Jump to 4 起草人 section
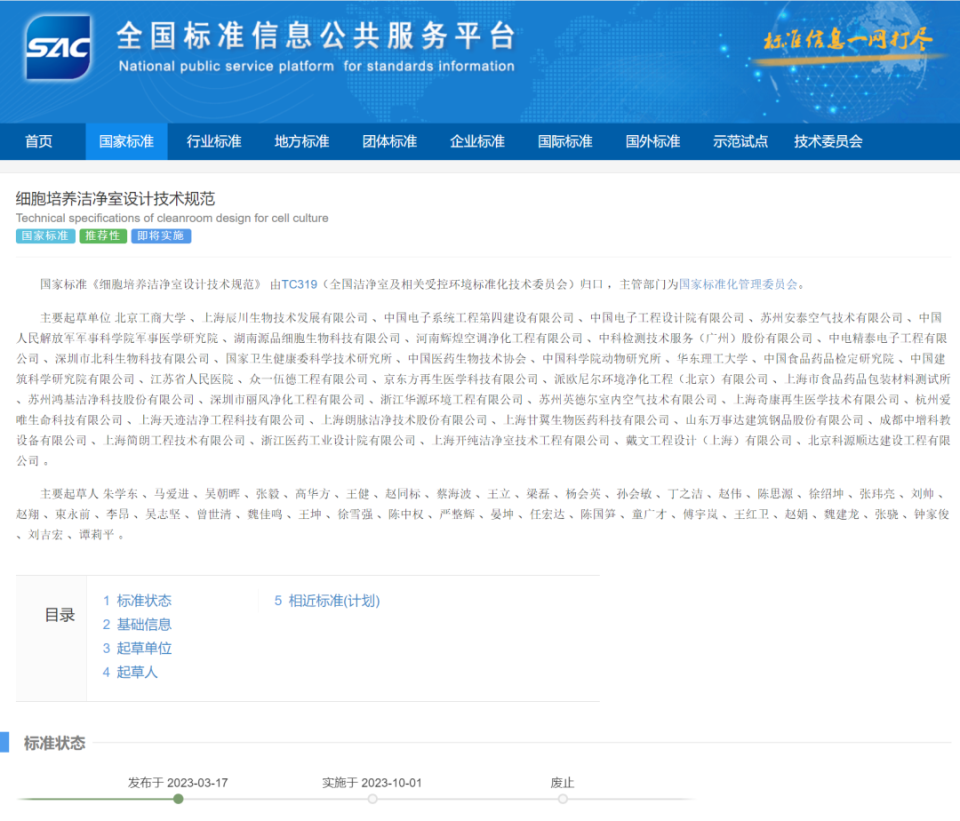 (130, 672)
